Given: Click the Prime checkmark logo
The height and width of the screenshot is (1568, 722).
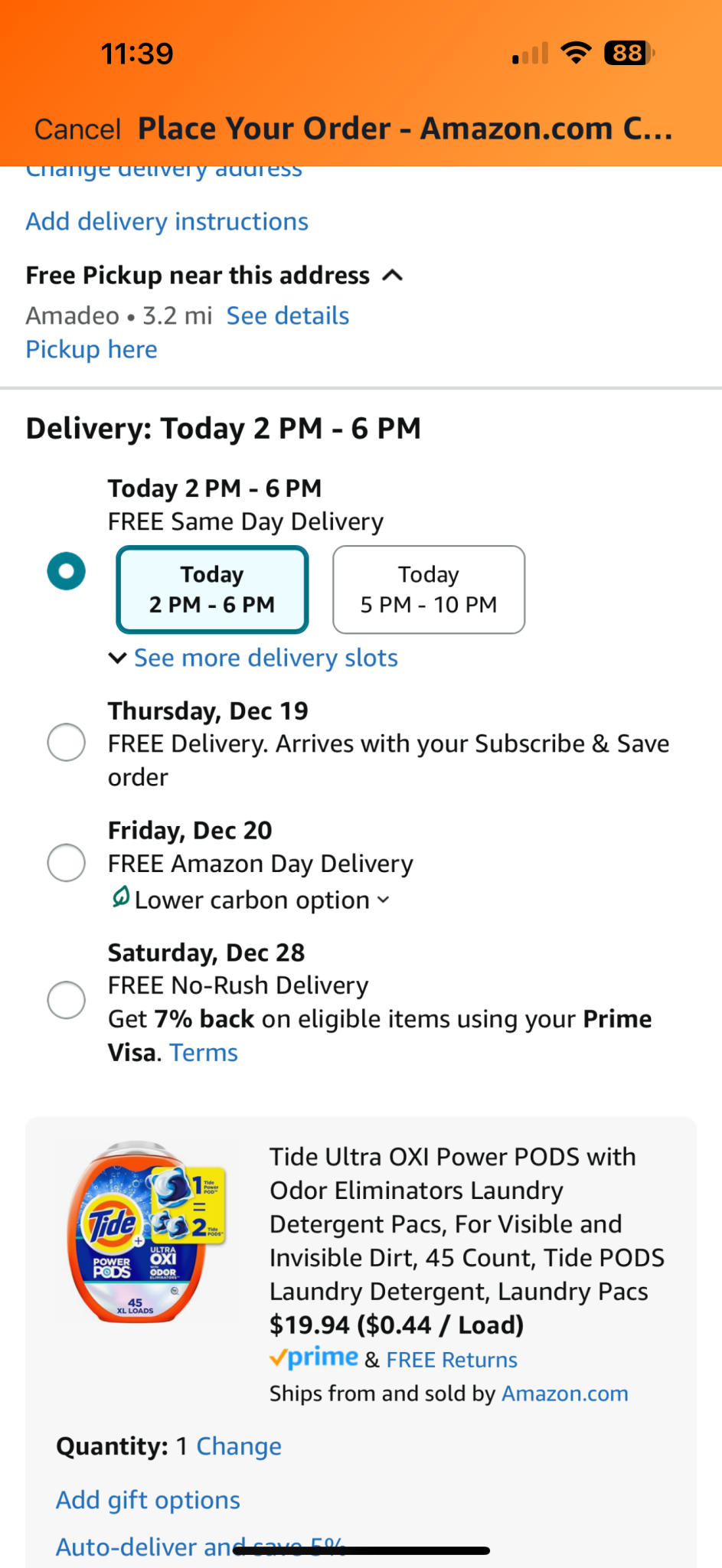Looking at the screenshot, I should pyautogui.click(x=314, y=1358).
